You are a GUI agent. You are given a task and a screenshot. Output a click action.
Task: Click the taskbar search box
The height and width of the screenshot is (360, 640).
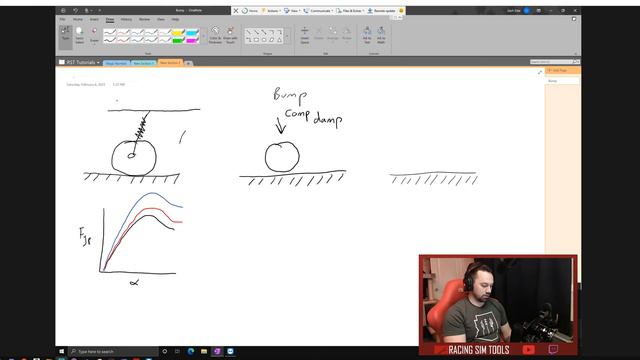point(113,351)
